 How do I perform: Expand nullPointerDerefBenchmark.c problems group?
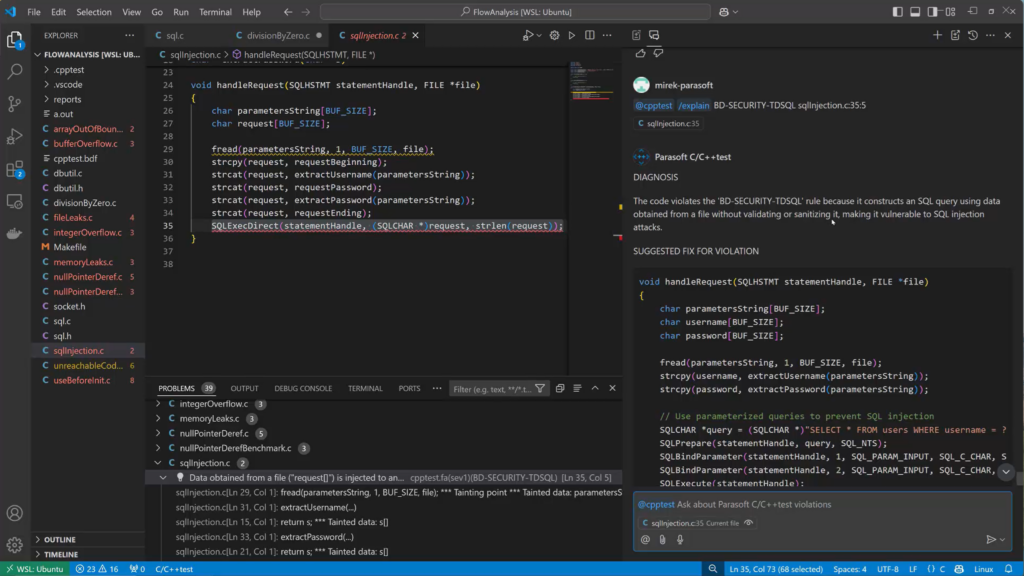[x=158, y=448]
